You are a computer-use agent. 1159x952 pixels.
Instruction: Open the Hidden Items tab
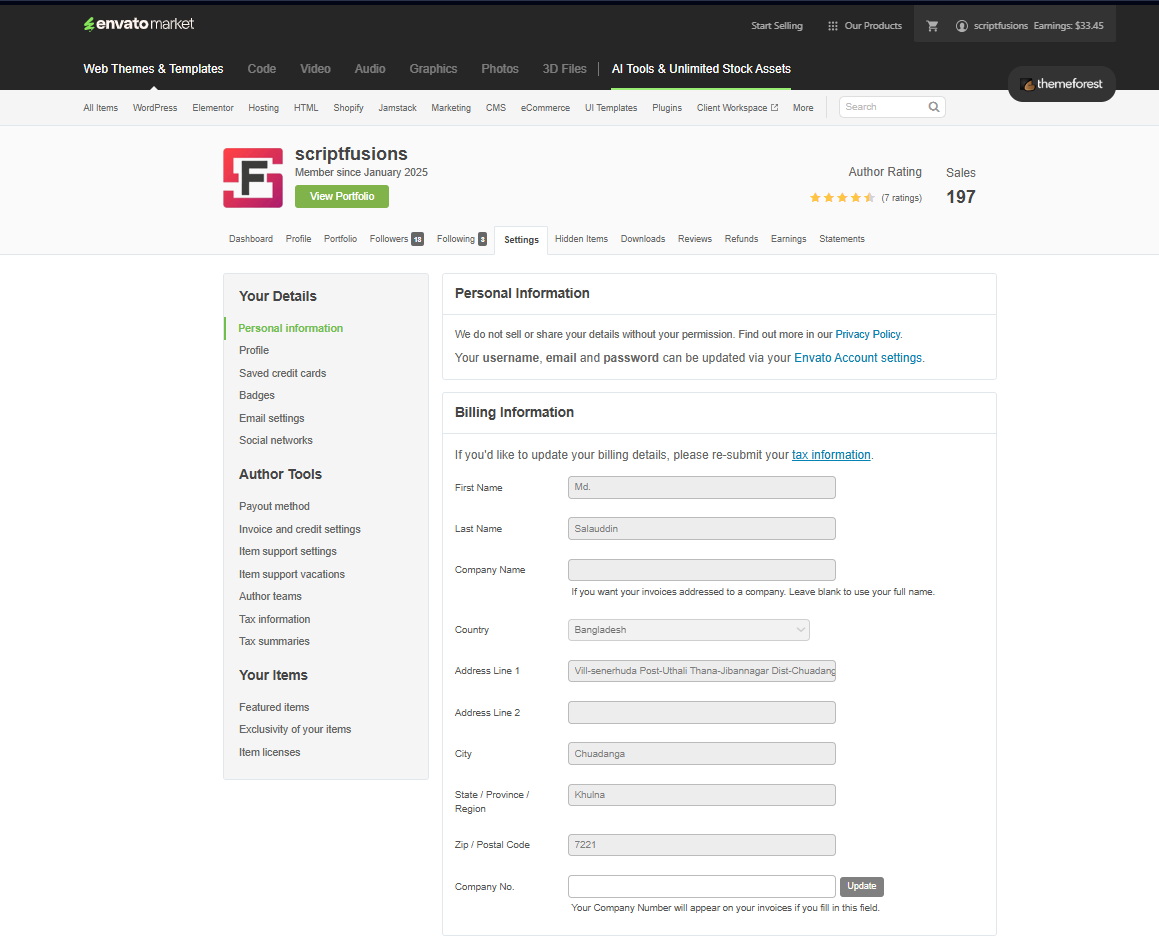click(x=581, y=239)
